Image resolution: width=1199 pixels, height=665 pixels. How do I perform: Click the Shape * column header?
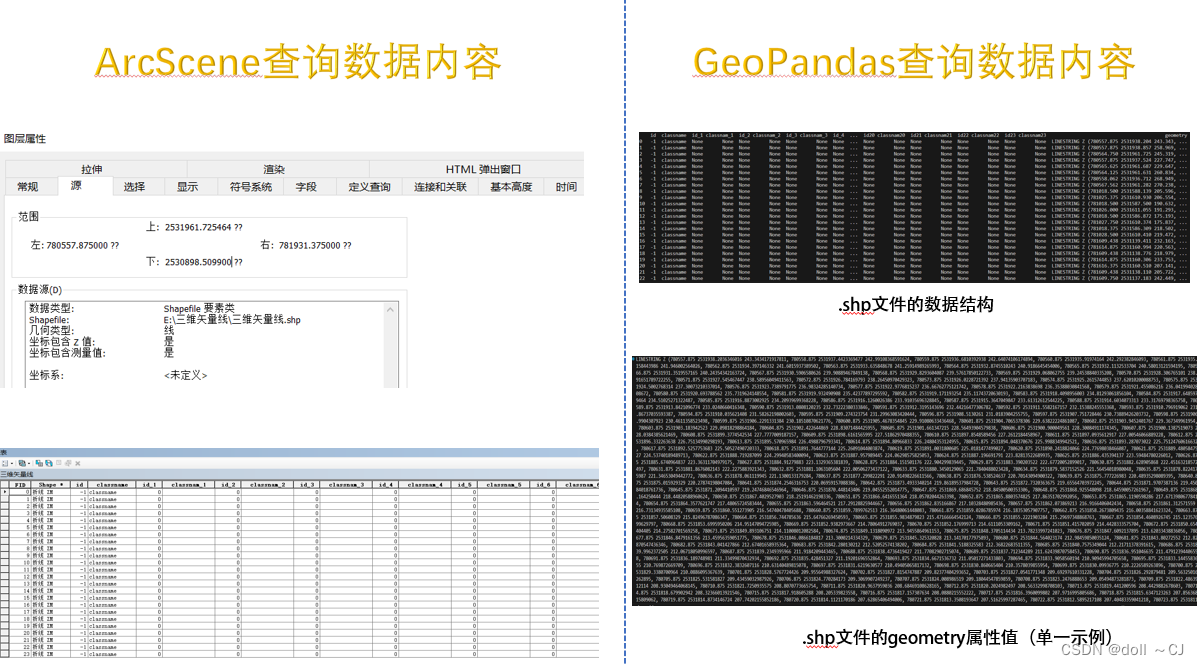(50, 485)
